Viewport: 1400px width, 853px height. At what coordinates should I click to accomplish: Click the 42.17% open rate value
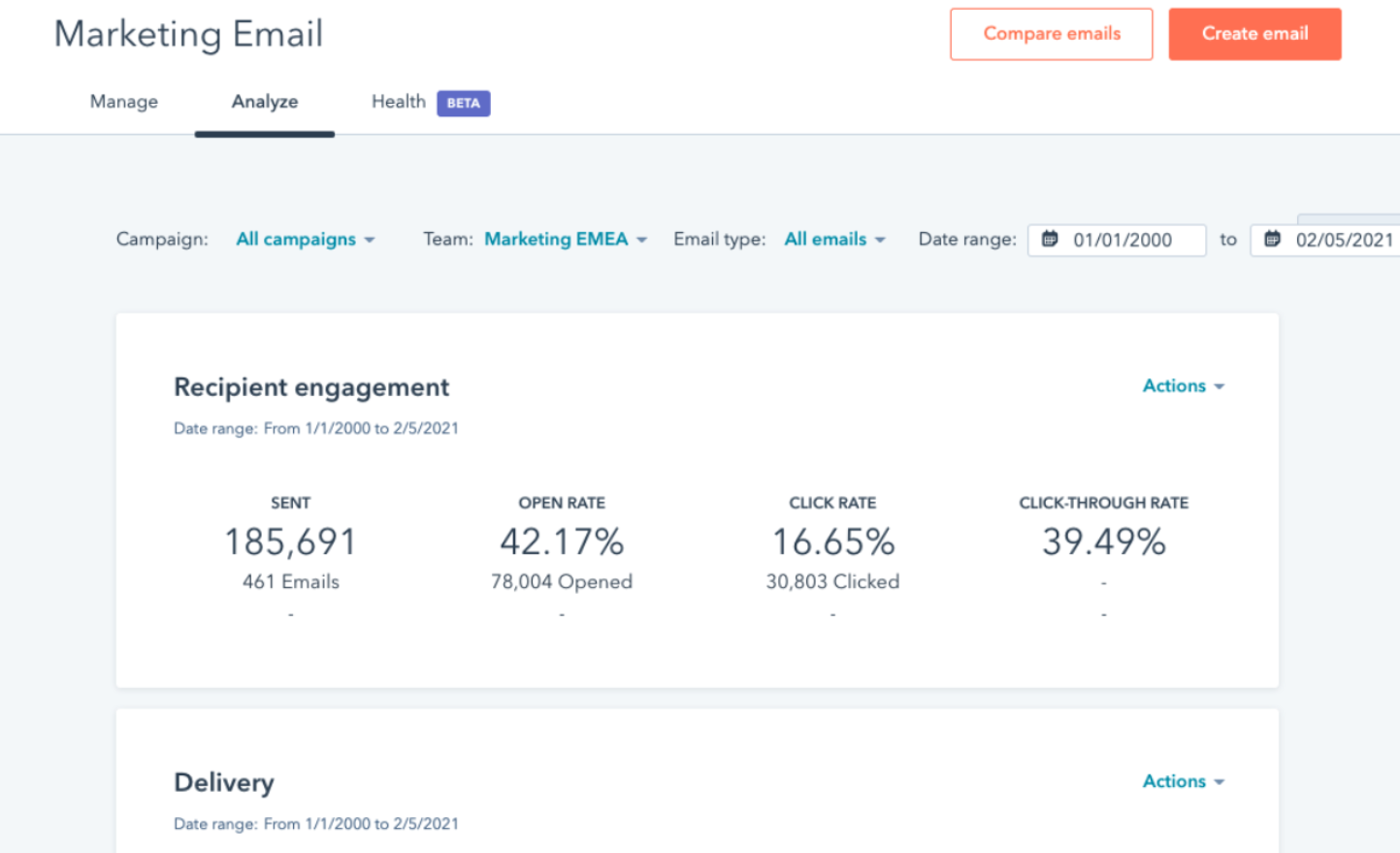pos(561,541)
